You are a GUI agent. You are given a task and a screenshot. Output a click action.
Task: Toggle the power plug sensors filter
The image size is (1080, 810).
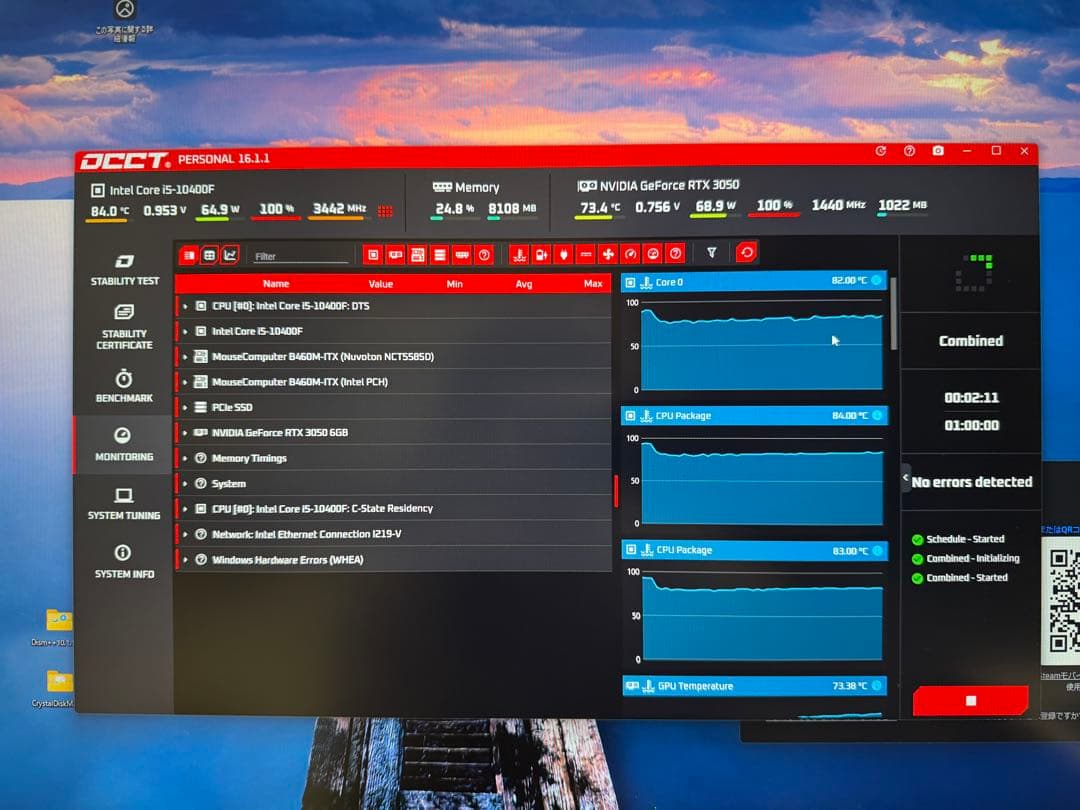point(563,255)
